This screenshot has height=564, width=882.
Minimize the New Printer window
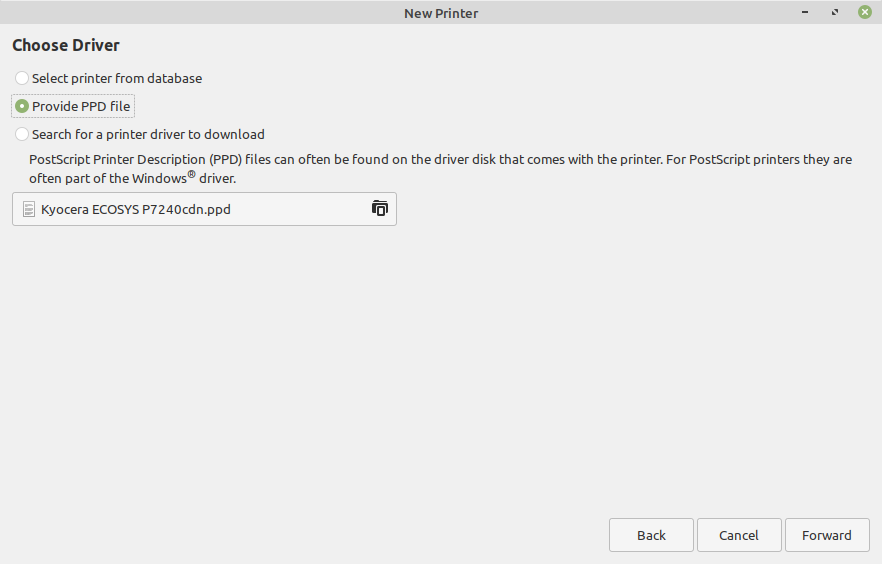(805, 12)
